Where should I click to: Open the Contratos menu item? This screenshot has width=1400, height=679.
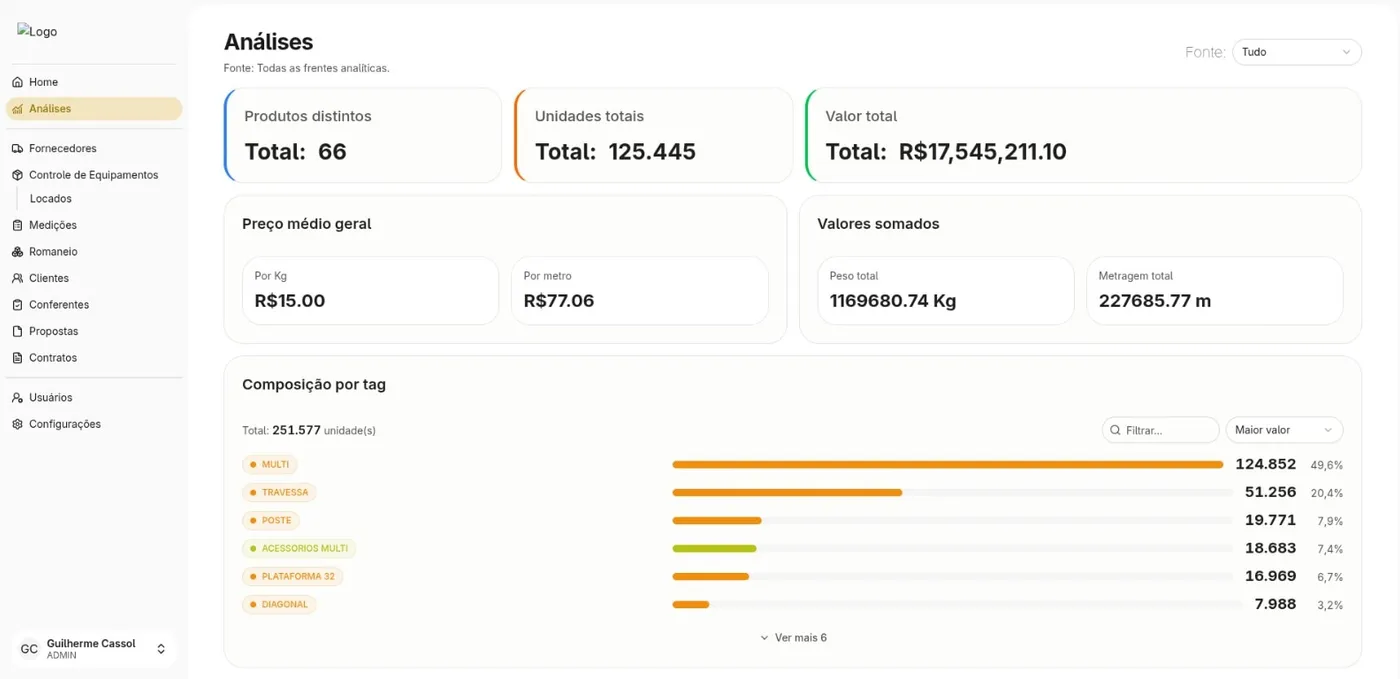point(53,358)
